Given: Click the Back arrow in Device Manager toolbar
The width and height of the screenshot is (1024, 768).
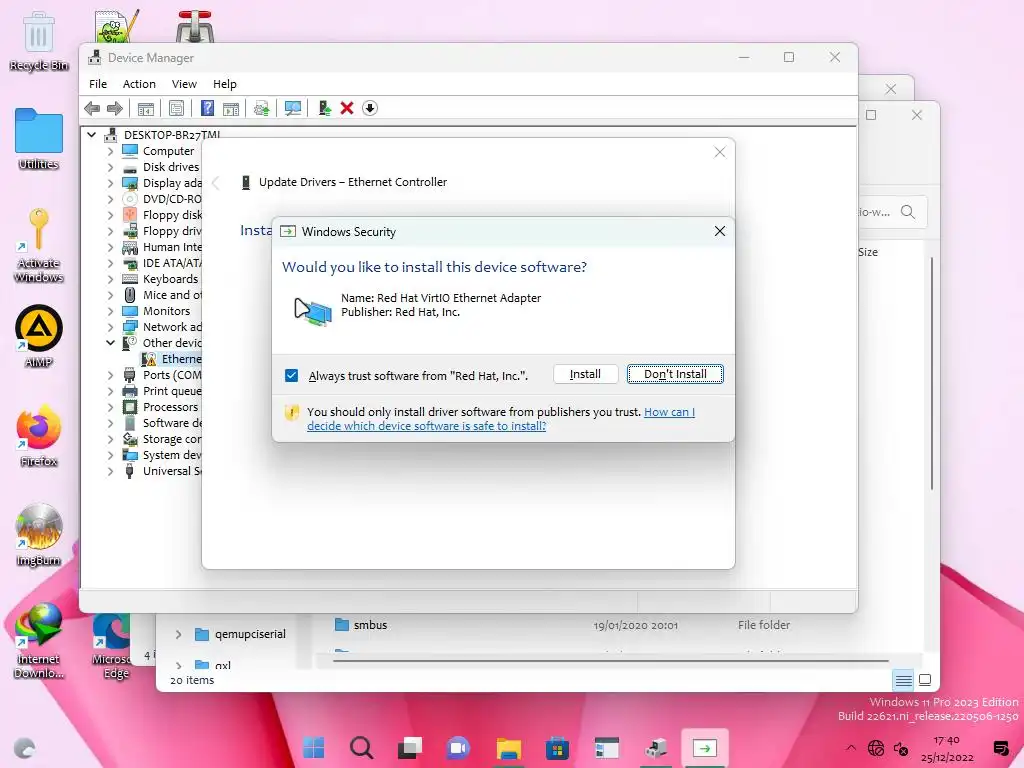Looking at the screenshot, I should click(x=92, y=108).
